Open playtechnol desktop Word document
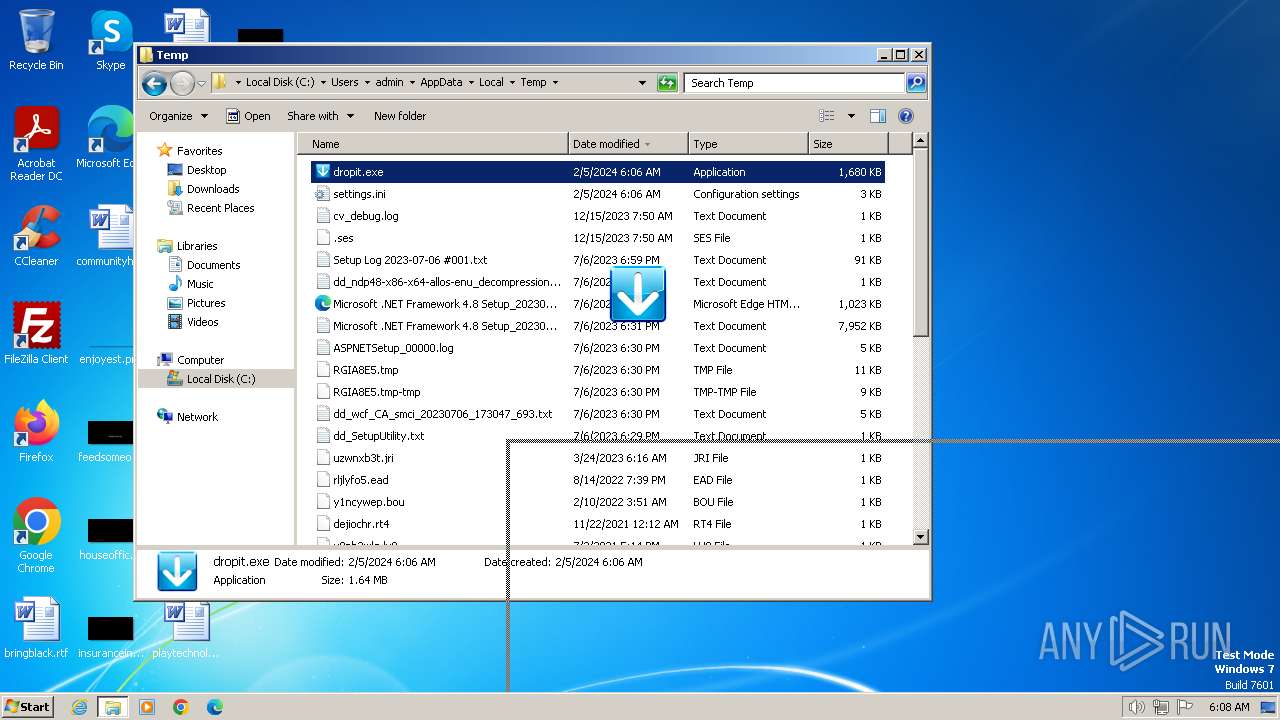Viewport: 1280px width, 720px height. [x=186, y=628]
